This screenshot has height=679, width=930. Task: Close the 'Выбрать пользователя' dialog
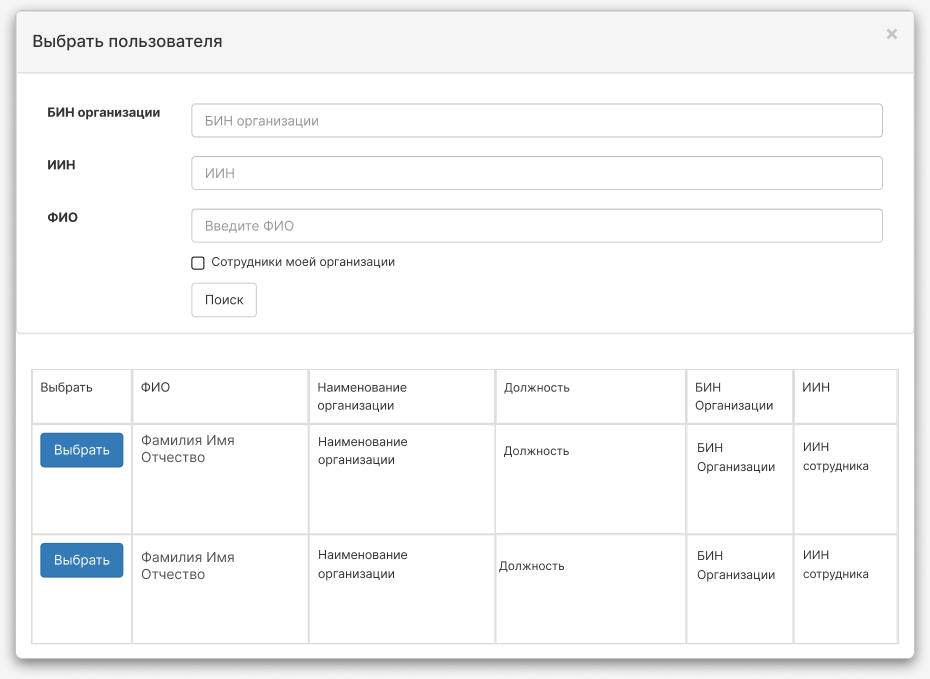point(891,34)
